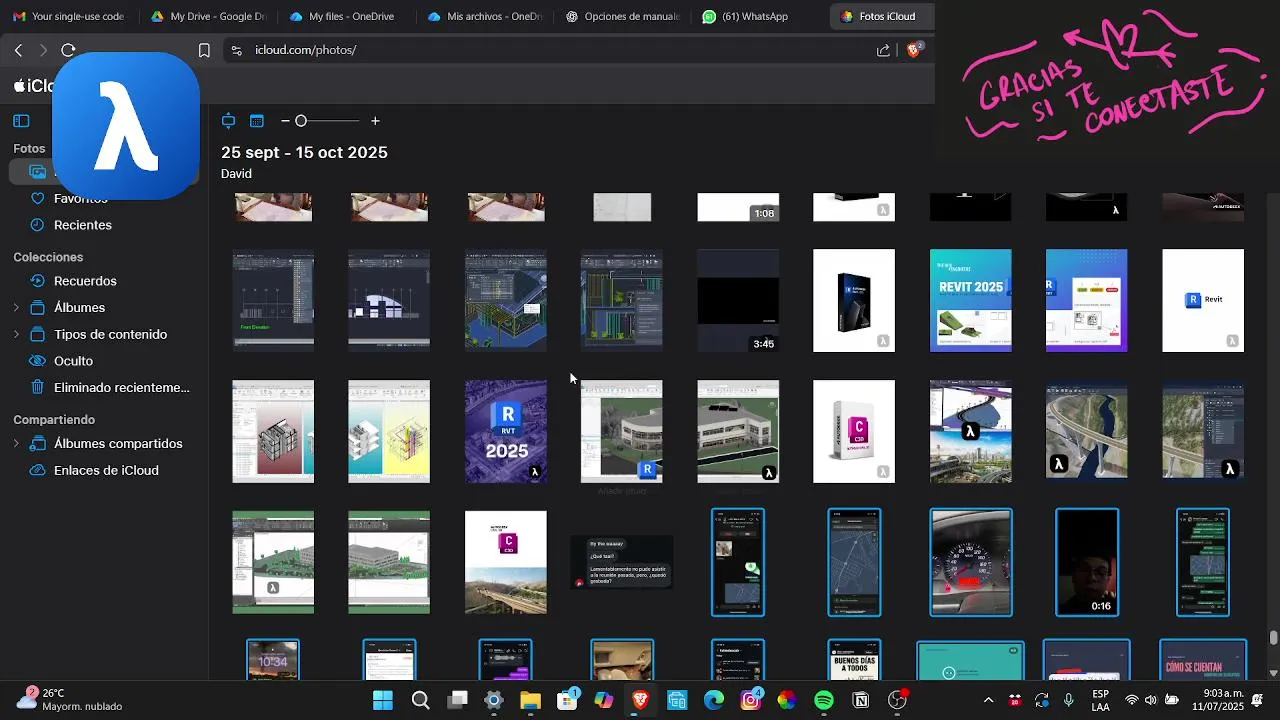Click the icloud.com/photos address bar

(560, 50)
